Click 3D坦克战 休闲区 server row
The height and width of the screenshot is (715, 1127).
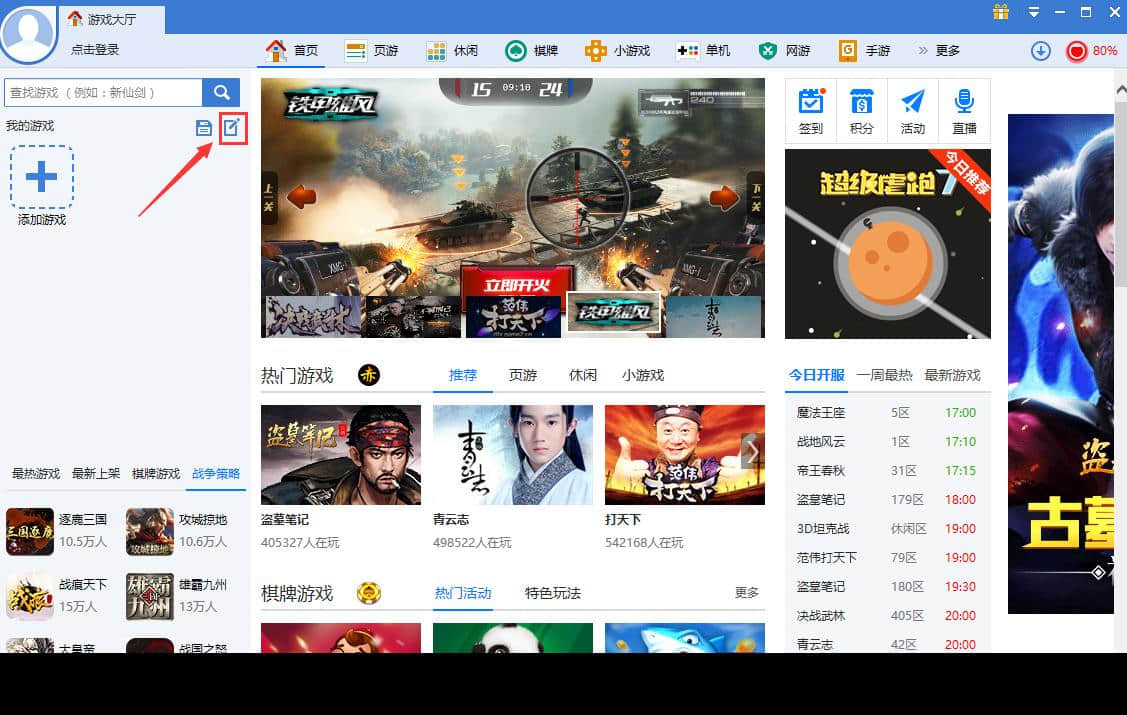click(887, 528)
